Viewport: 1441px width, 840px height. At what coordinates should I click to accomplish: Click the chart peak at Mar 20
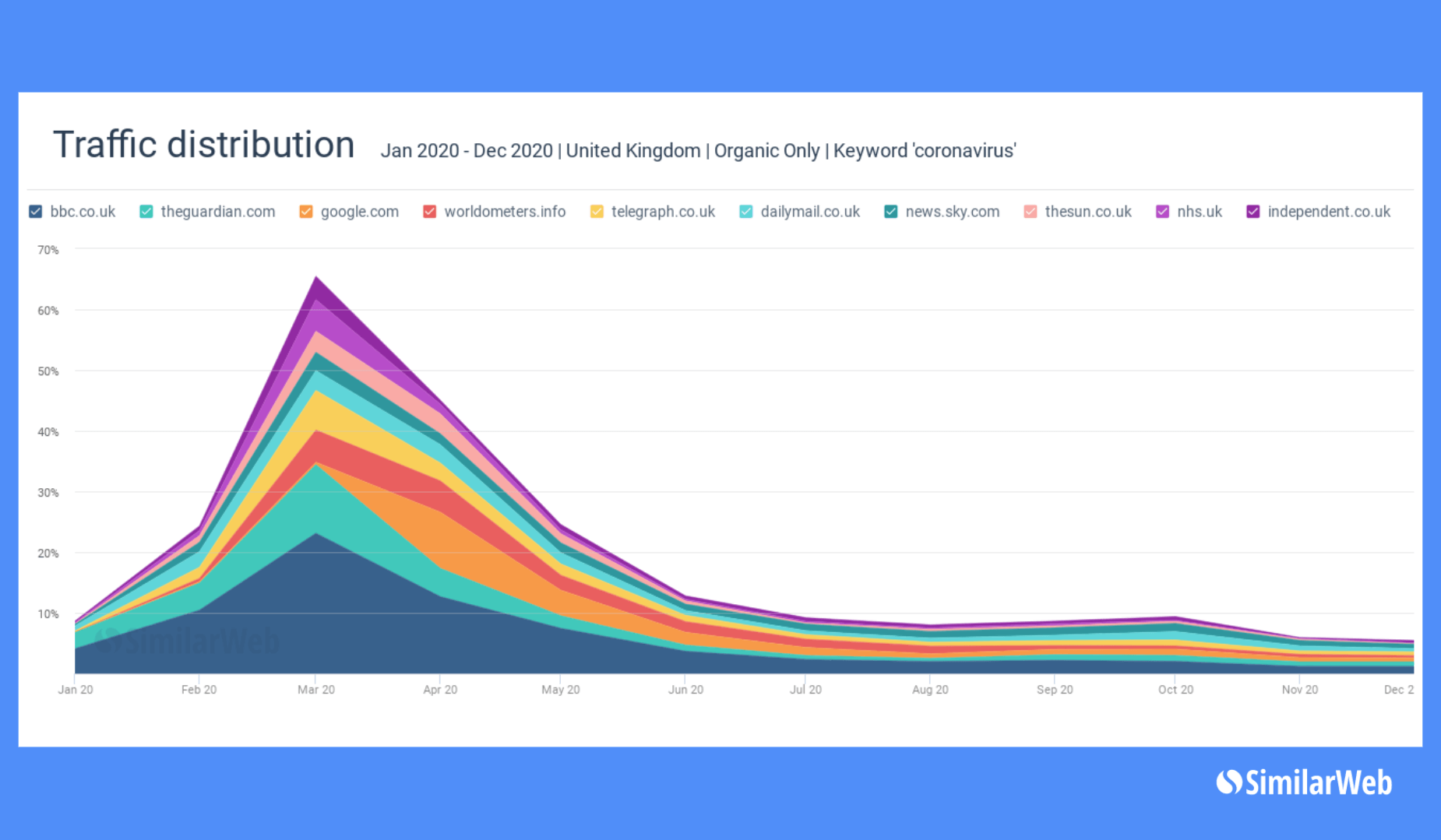point(316,278)
